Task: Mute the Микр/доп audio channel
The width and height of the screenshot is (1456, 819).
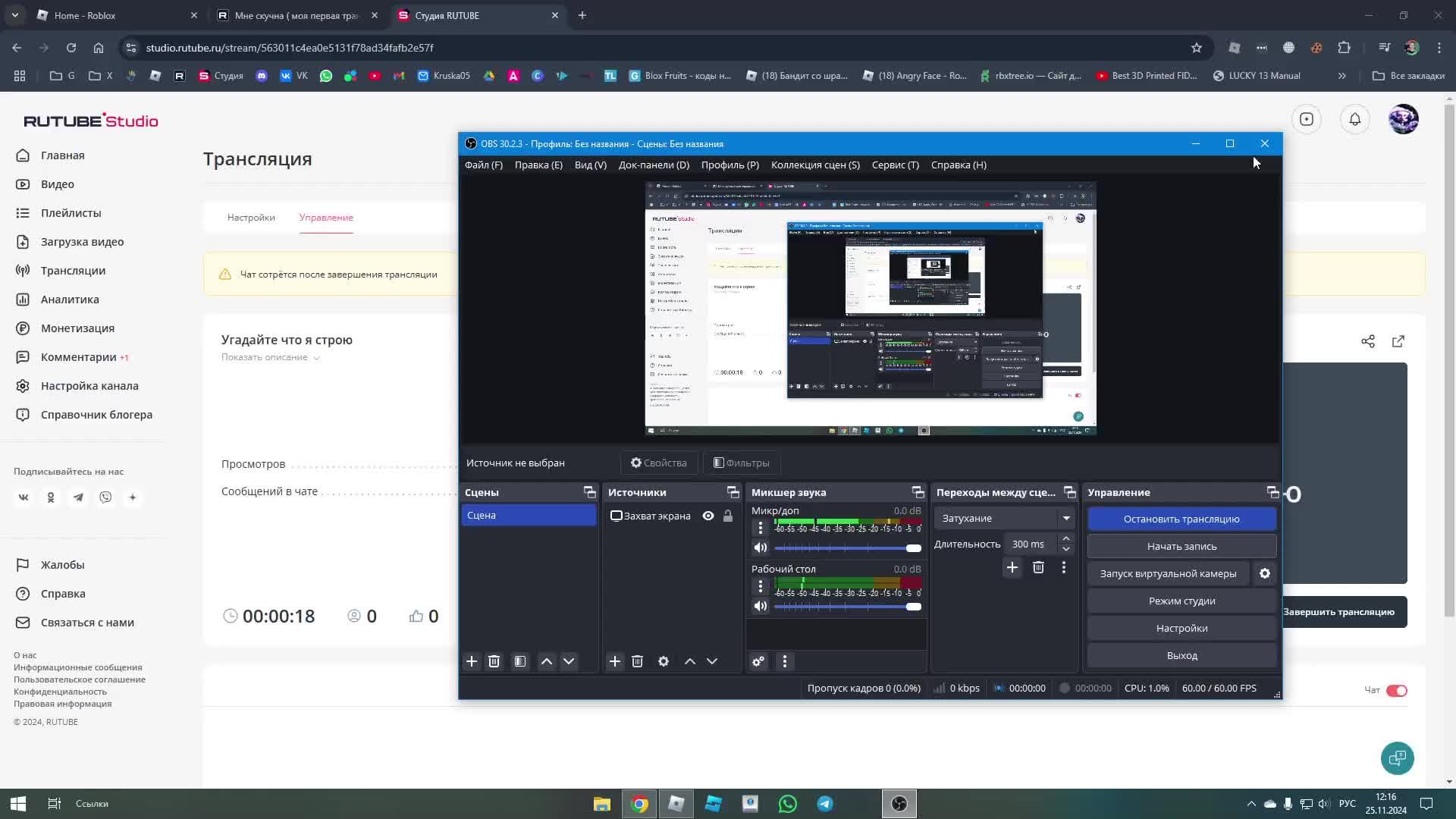Action: (x=761, y=548)
